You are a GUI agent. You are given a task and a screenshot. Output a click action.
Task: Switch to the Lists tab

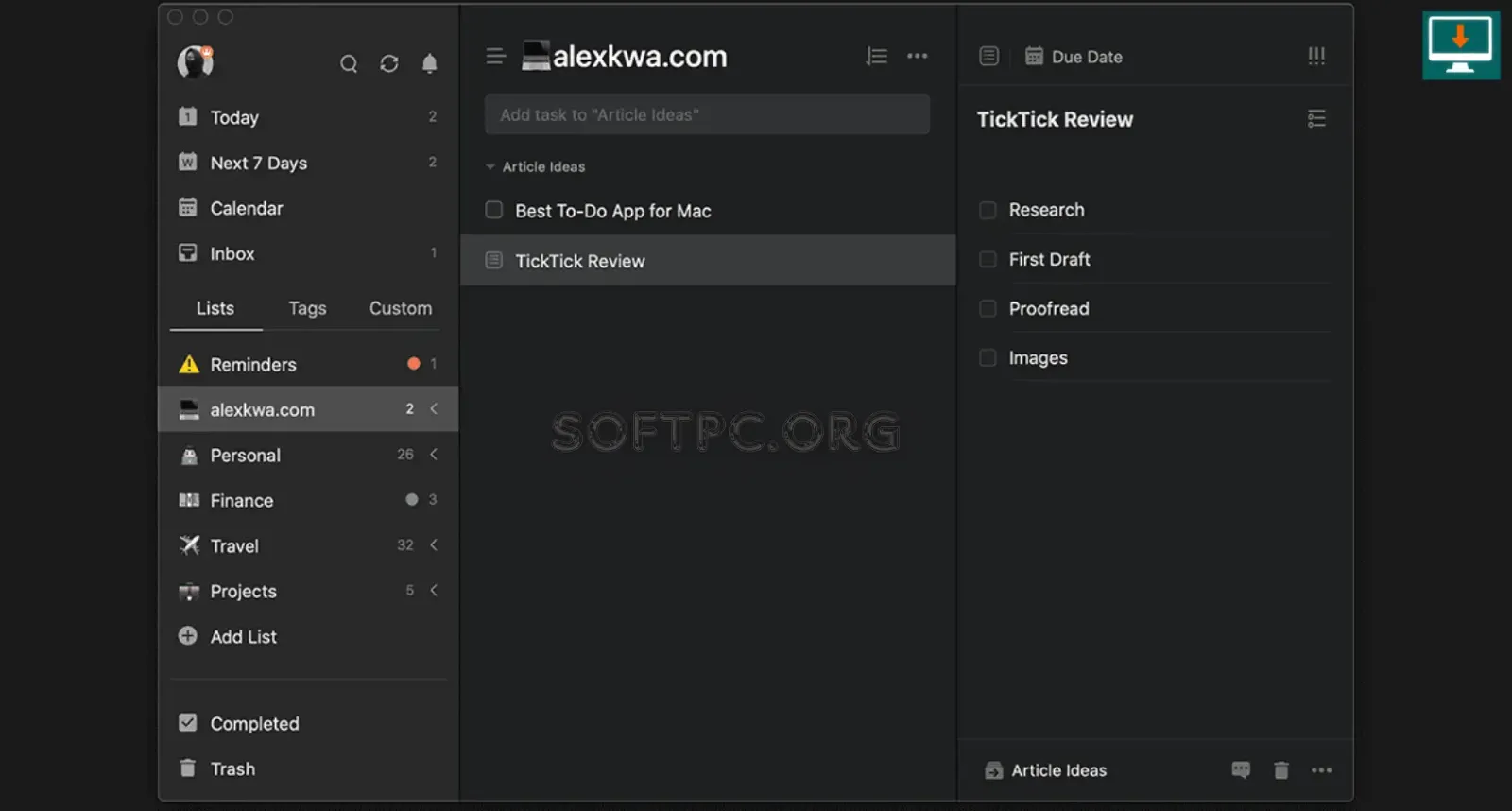coord(215,308)
